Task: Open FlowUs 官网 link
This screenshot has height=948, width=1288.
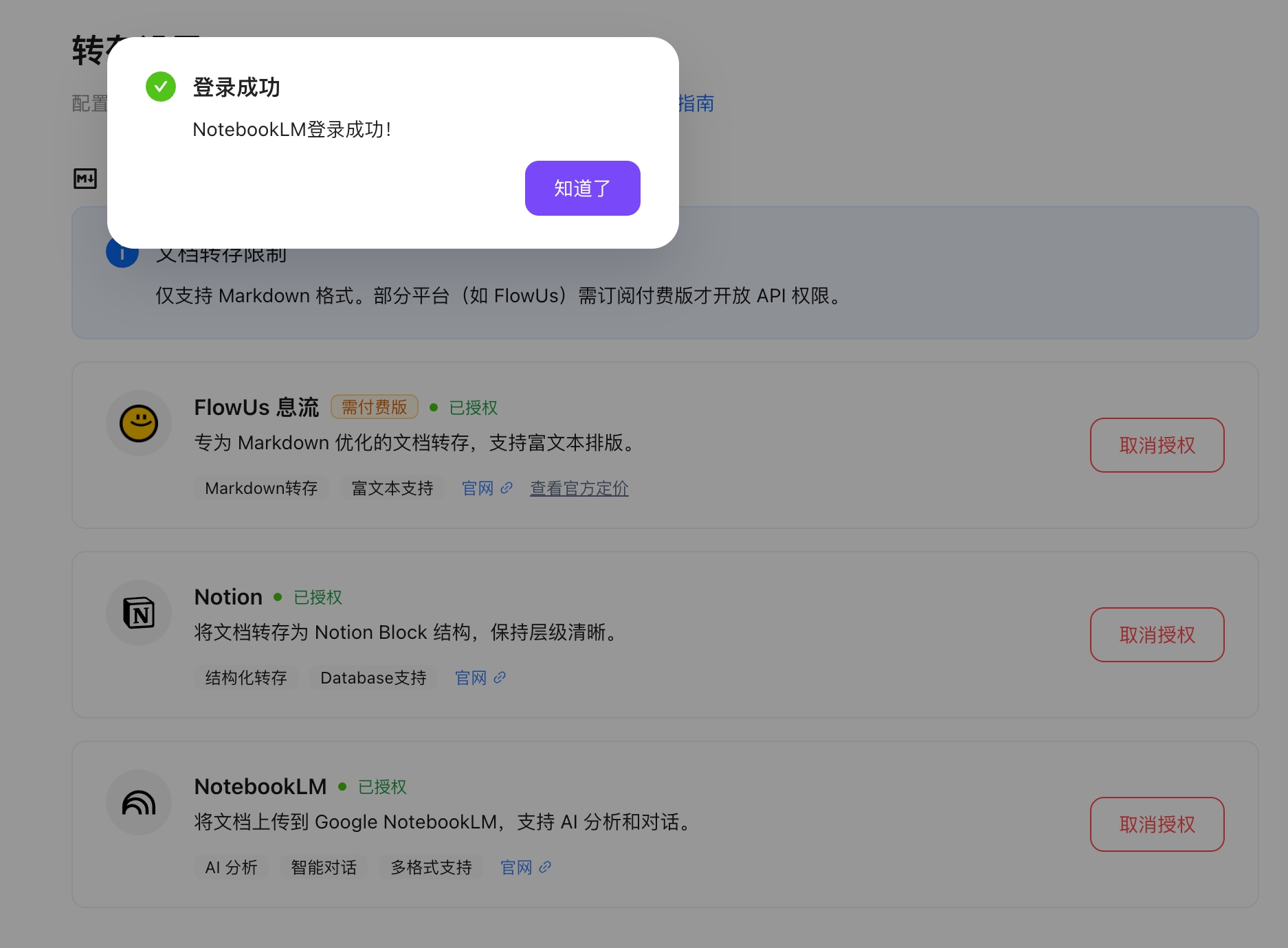Action: (479, 488)
